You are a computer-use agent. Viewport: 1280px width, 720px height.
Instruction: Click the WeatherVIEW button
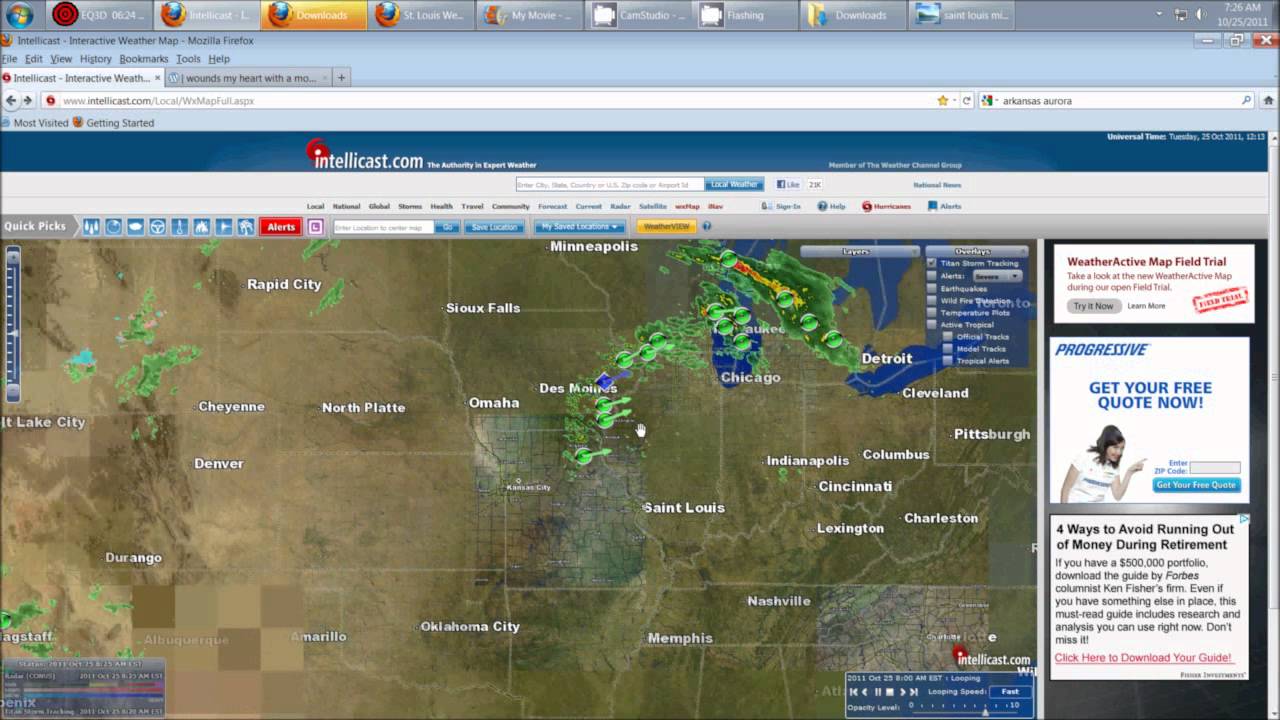coord(666,226)
